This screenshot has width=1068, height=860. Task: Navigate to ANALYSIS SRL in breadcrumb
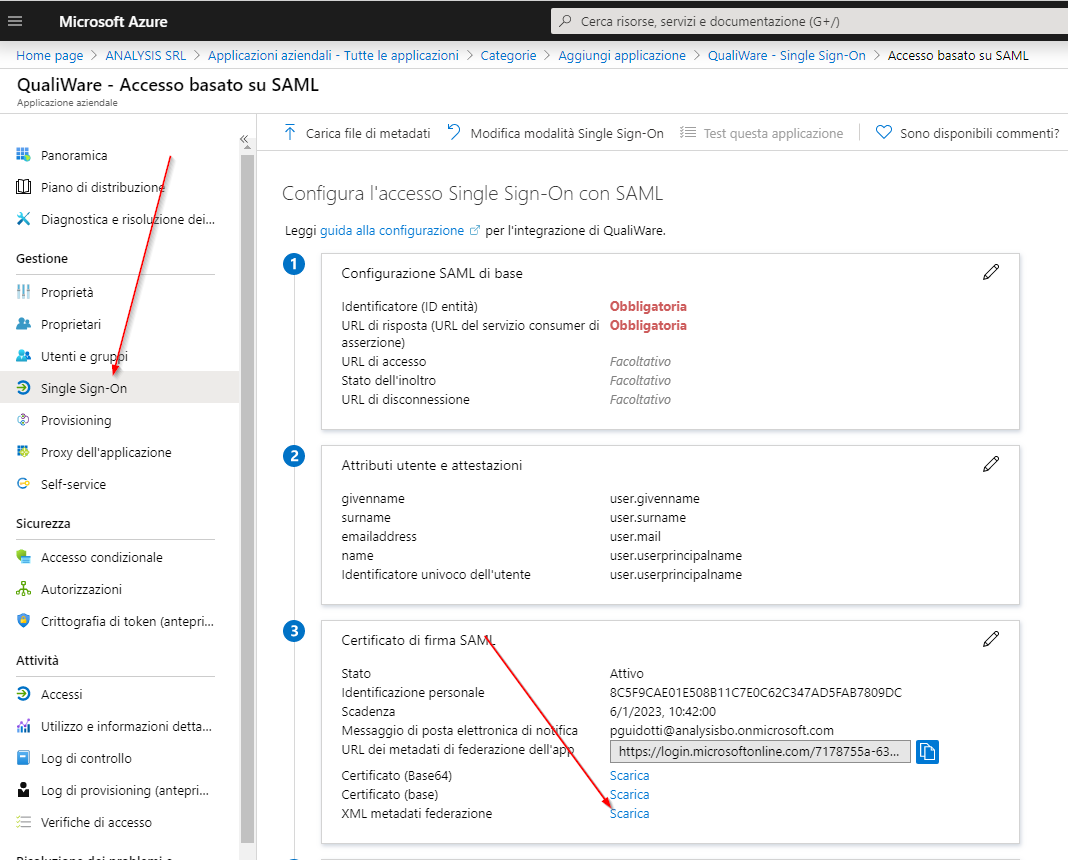[x=145, y=55]
